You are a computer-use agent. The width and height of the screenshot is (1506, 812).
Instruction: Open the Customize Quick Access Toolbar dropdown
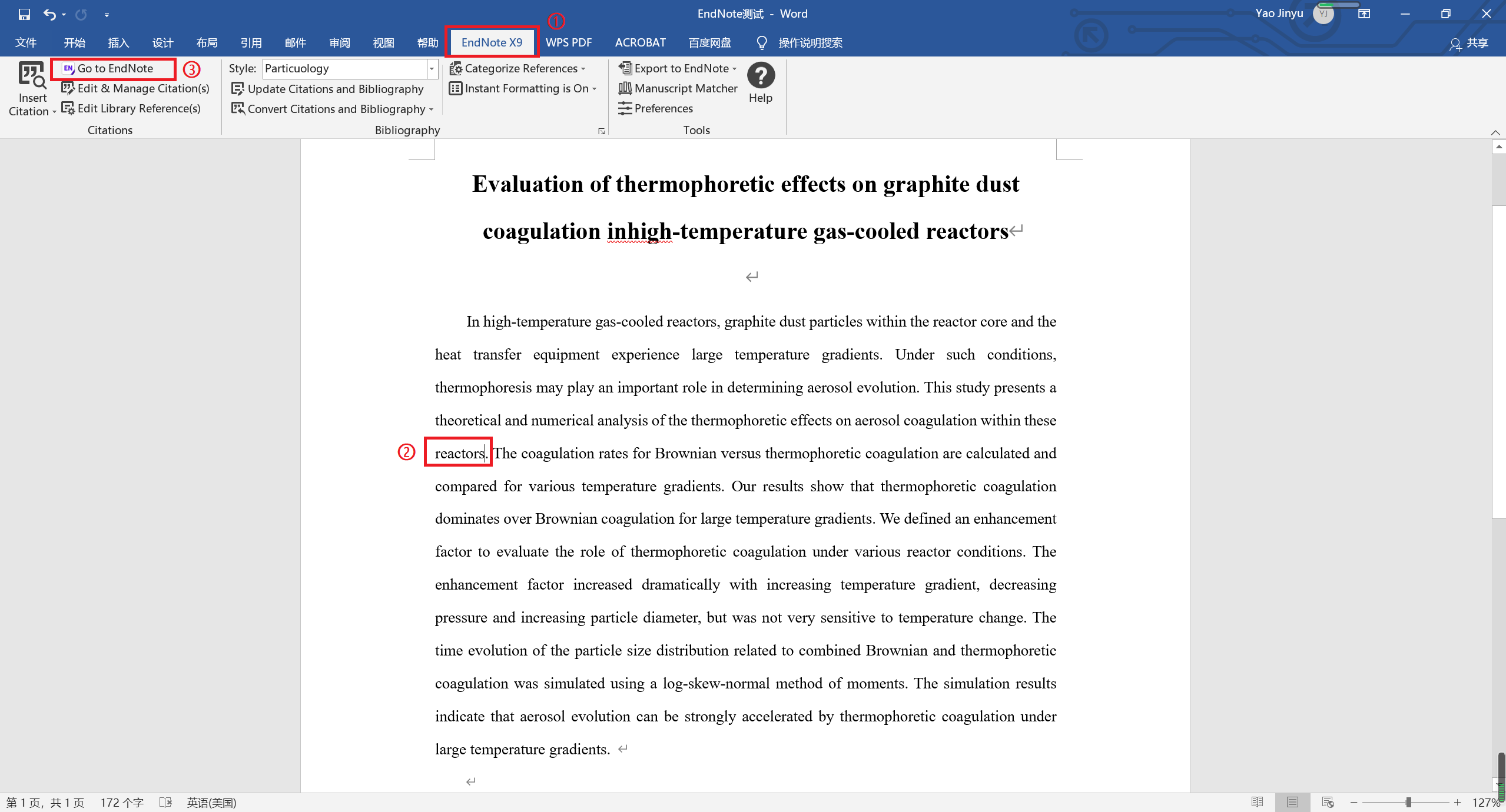[107, 15]
